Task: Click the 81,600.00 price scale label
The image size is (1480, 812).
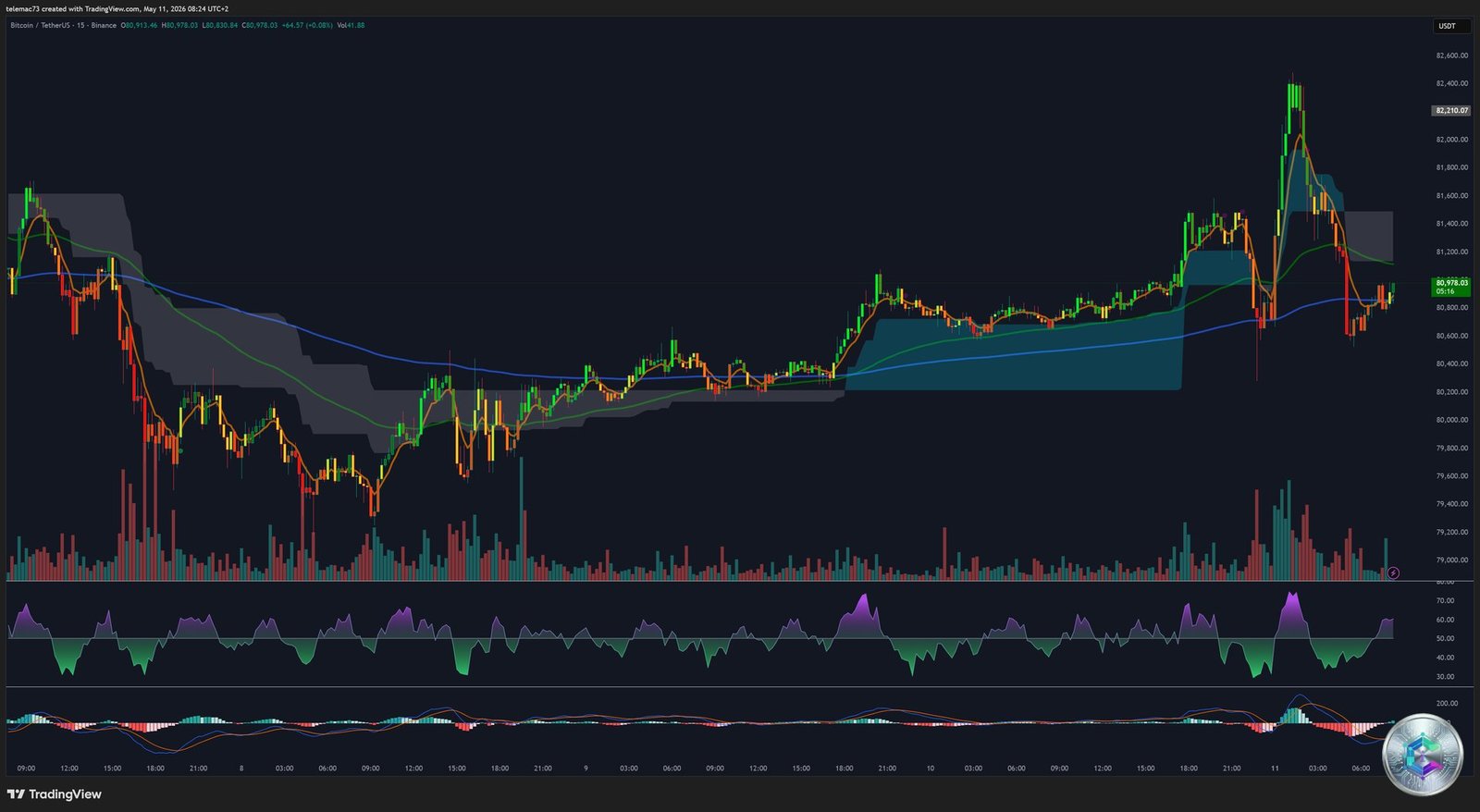Action: [x=1451, y=196]
